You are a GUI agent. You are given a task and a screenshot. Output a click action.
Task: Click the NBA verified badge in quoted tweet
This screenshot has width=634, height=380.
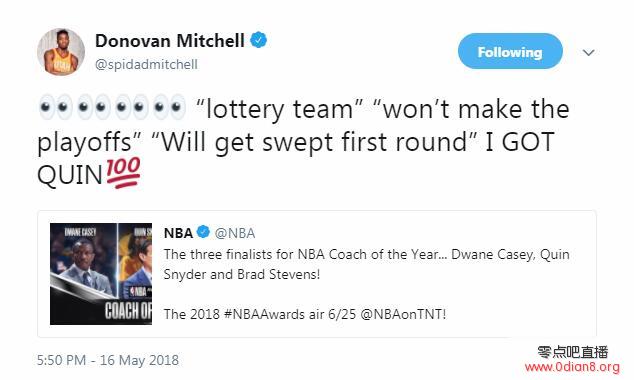[203, 232]
